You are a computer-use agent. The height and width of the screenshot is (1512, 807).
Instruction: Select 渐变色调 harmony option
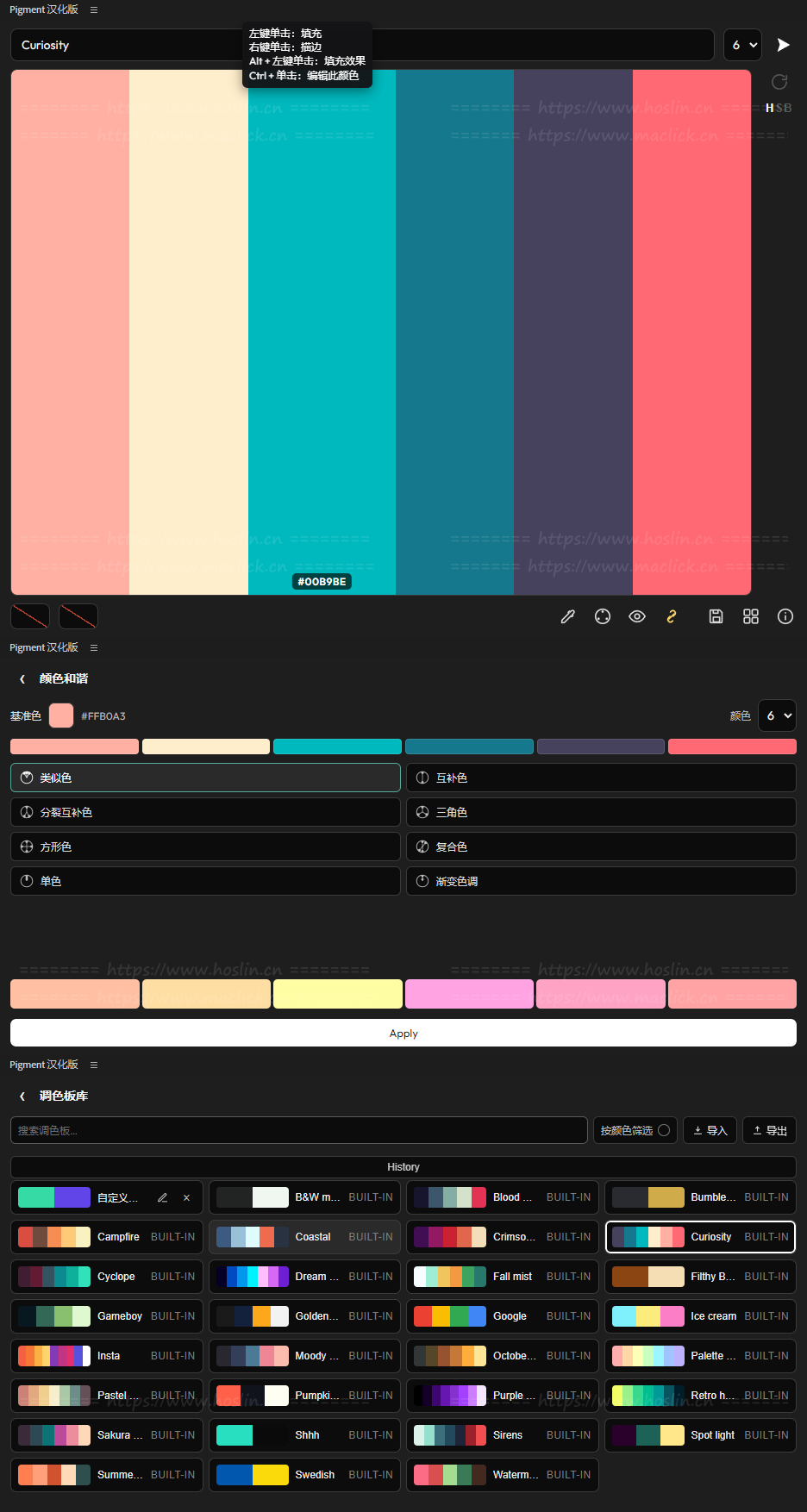tap(601, 881)
